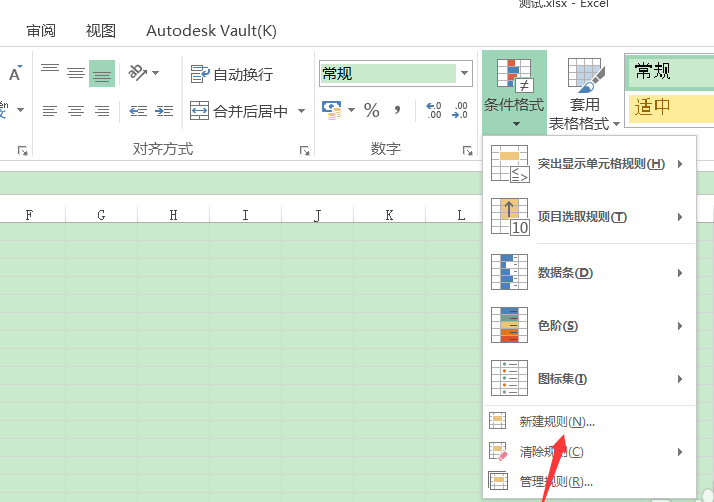Click the increase decimal icon
This screenshot has height=502, width=714.
point(434,110)
